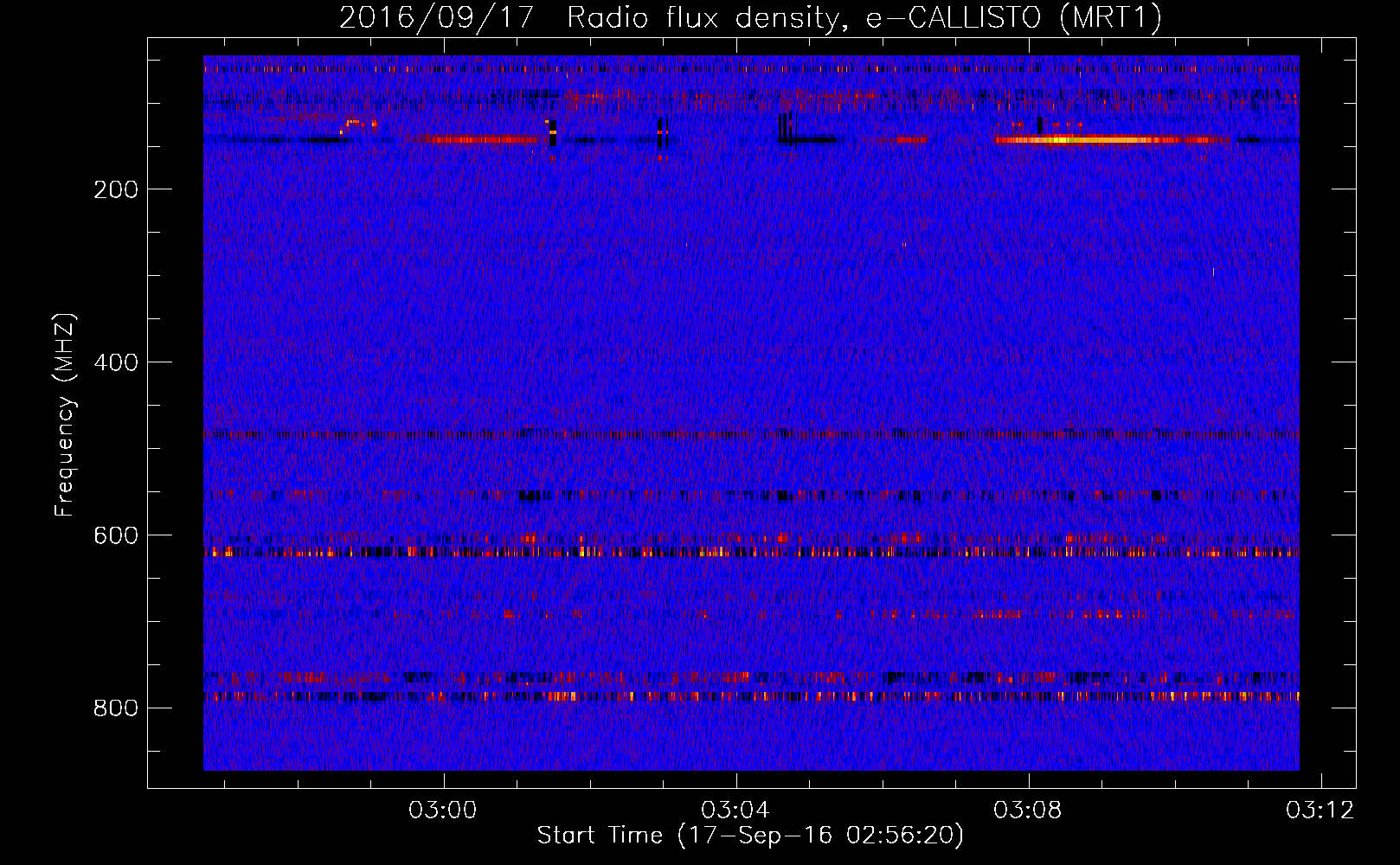
Task: Click the 600 frequency tick label
Action: click(x=116, y=535)
